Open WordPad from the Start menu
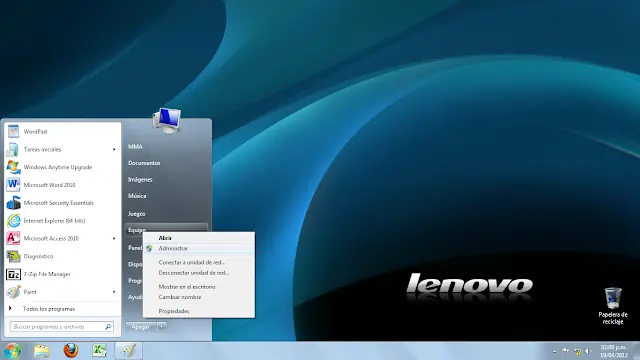Image resolution: width=640 pixels, height=360 pixels. point(63,131)
